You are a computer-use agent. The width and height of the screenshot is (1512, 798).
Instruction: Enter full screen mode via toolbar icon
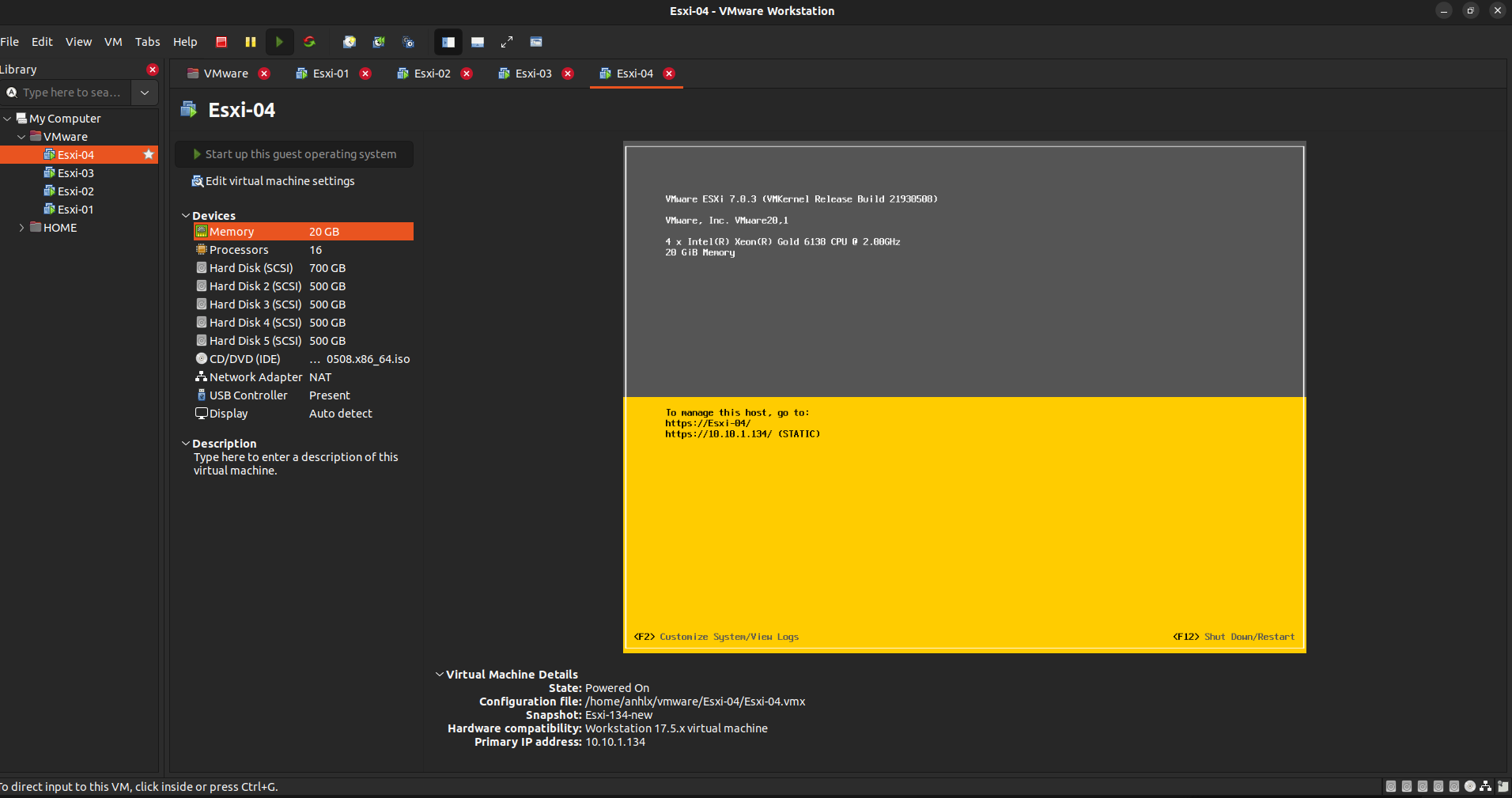tap(507, 42)
